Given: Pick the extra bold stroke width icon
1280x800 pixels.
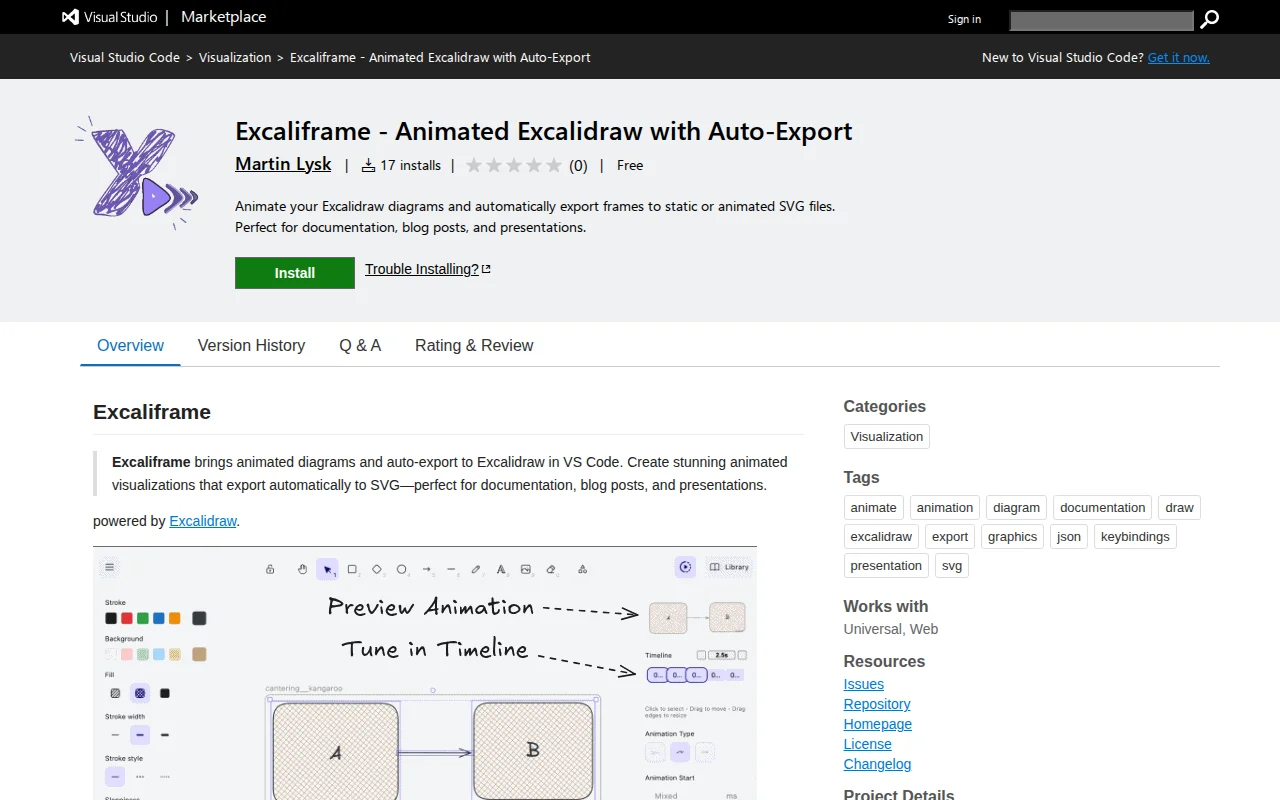Looking at the screenshot, I should (x=165, y=735).
